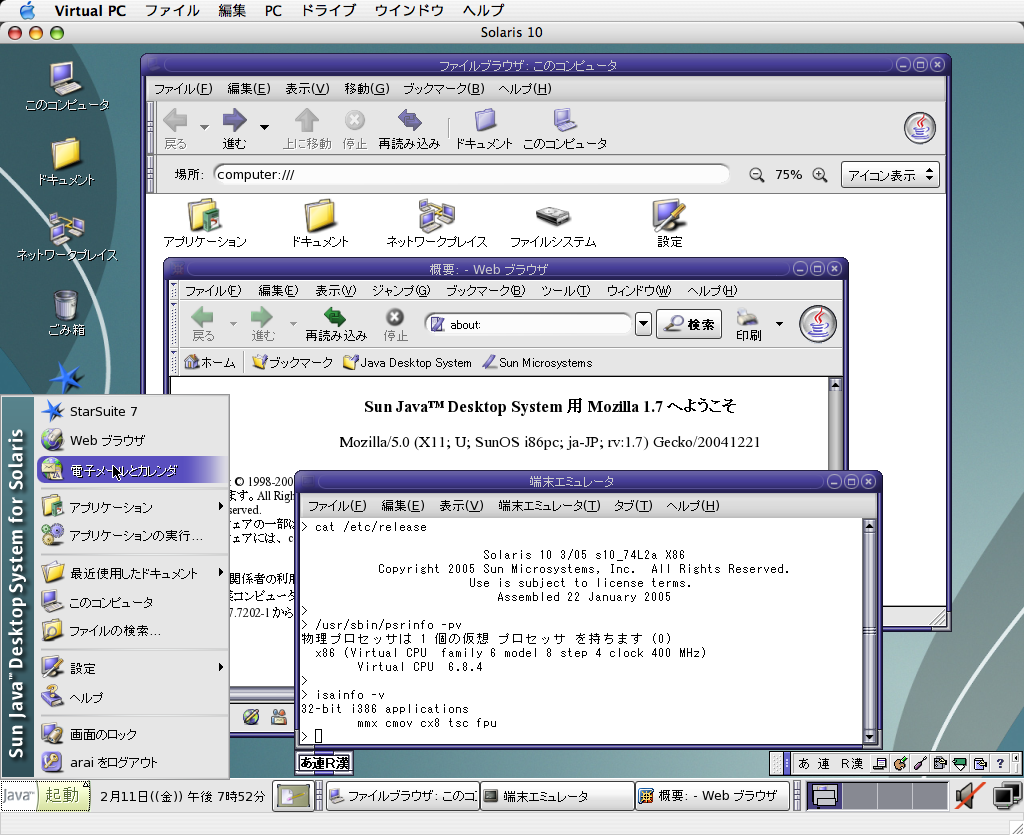Click ドキュメント toolbar button in file browser
Image resolution: width=1024 pixels, height=835 pixels.
click(484, 129)
